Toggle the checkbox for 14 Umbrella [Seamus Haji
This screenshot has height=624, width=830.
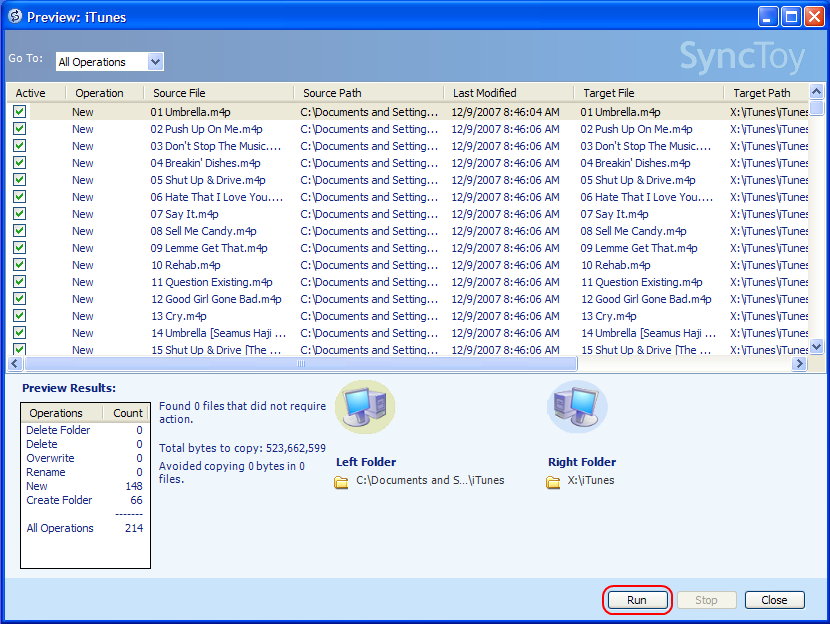tap(20, 332)
